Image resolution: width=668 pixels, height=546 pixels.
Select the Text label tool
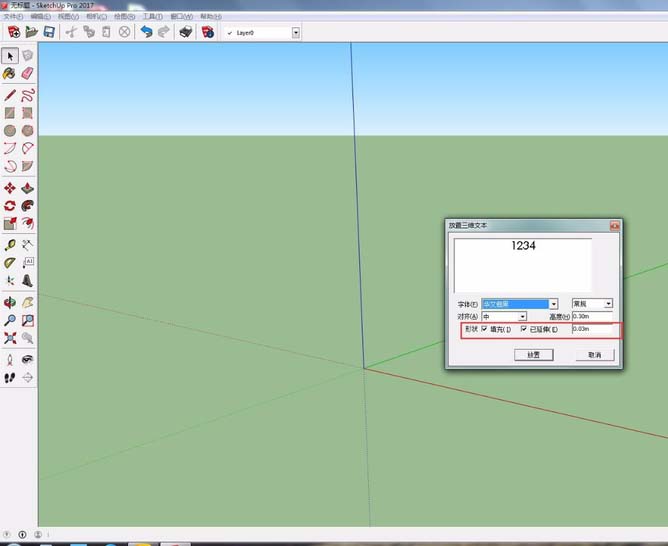(x=27, y=263)
